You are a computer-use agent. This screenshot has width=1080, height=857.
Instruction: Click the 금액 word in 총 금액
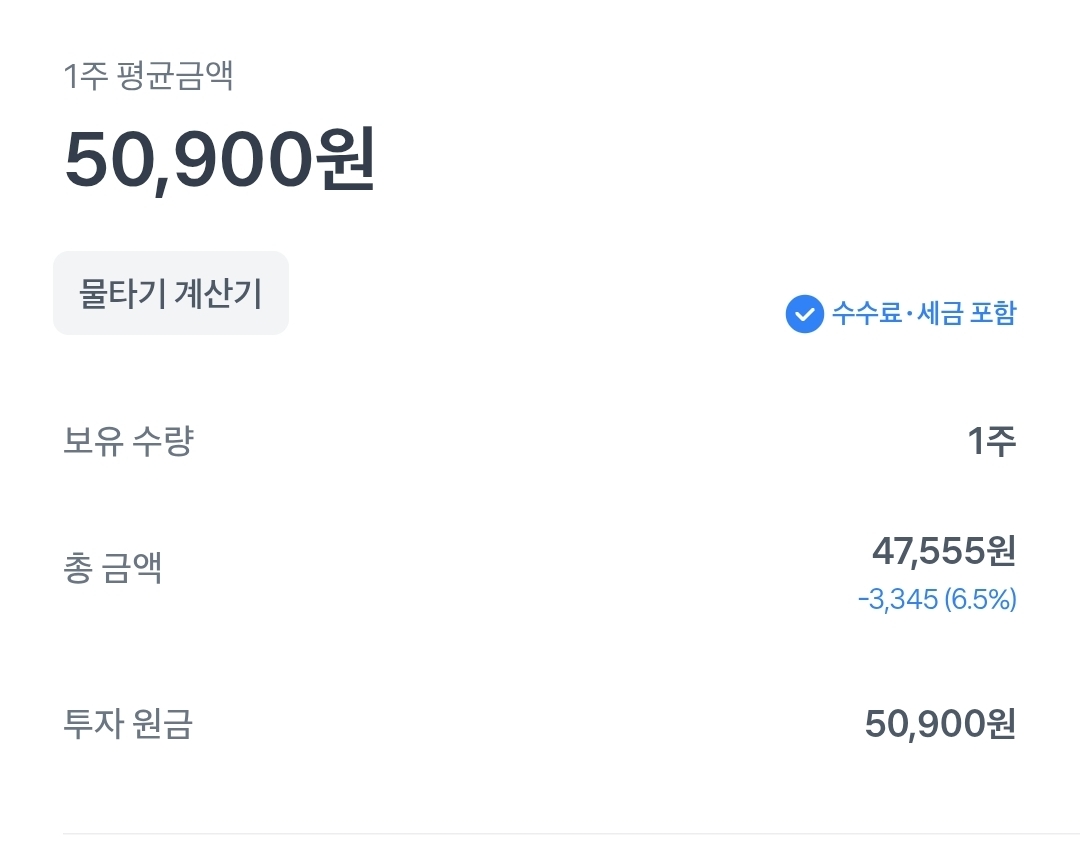[x=132, y=568]
